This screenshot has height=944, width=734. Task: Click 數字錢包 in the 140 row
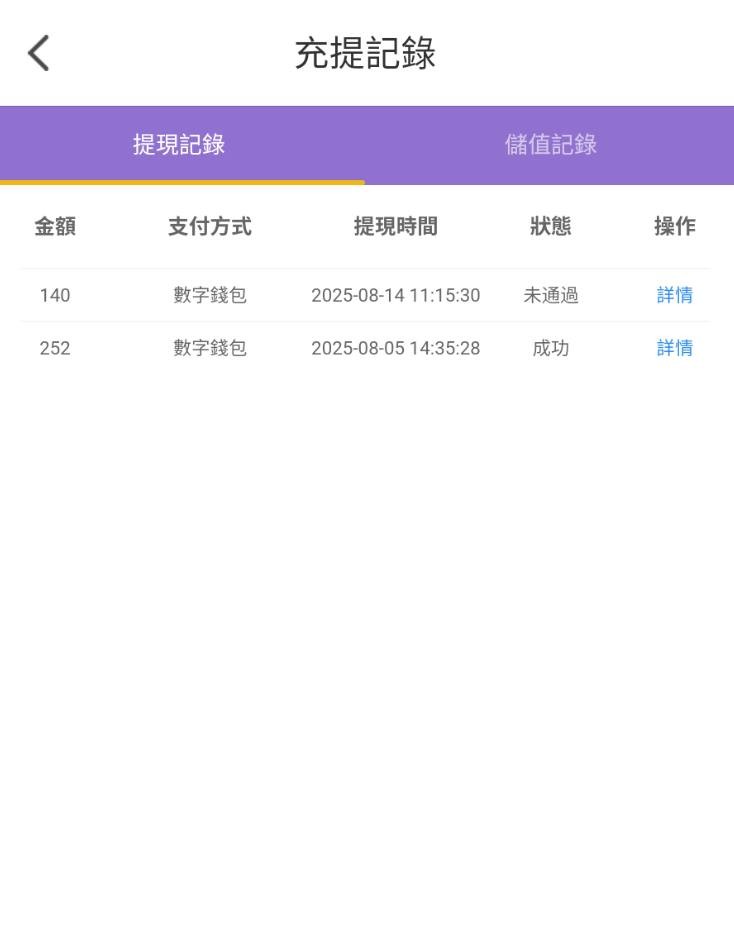(209, 295)
